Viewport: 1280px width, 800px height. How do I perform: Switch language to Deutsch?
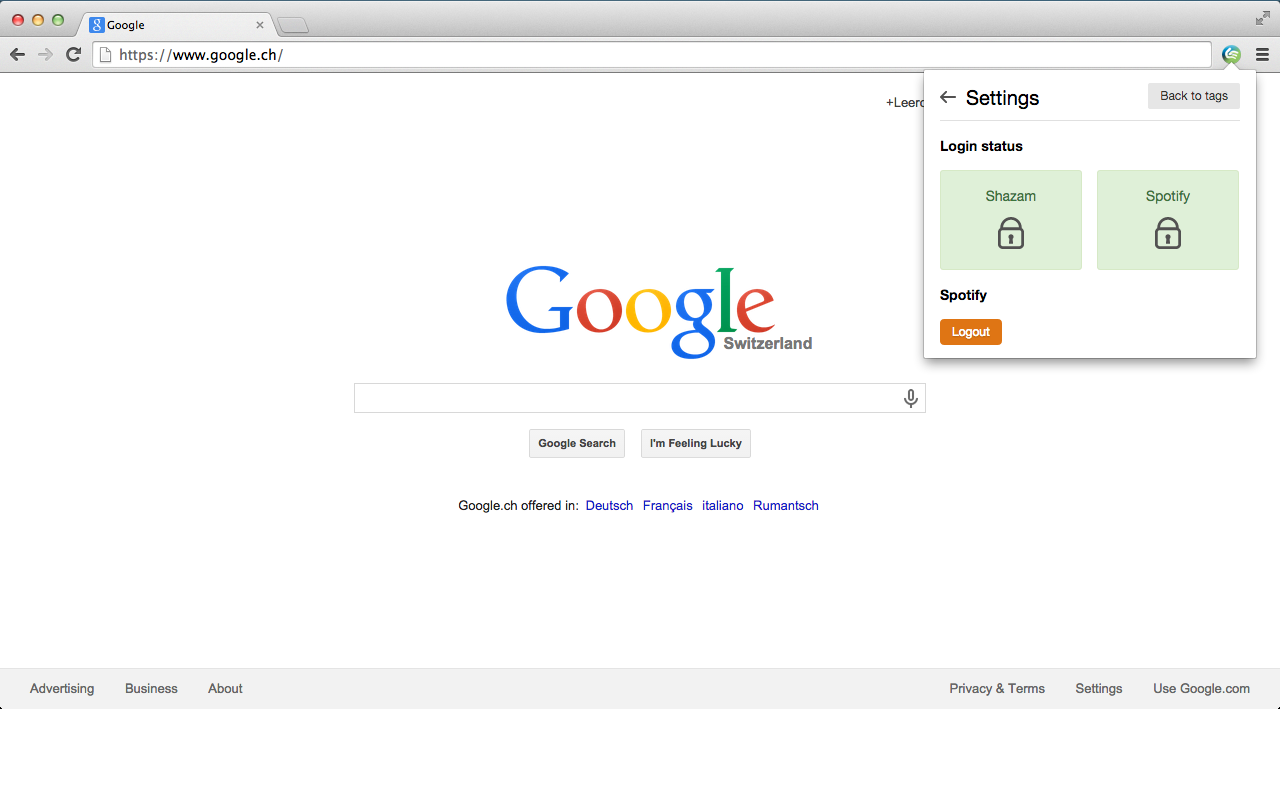coord(610,506)
